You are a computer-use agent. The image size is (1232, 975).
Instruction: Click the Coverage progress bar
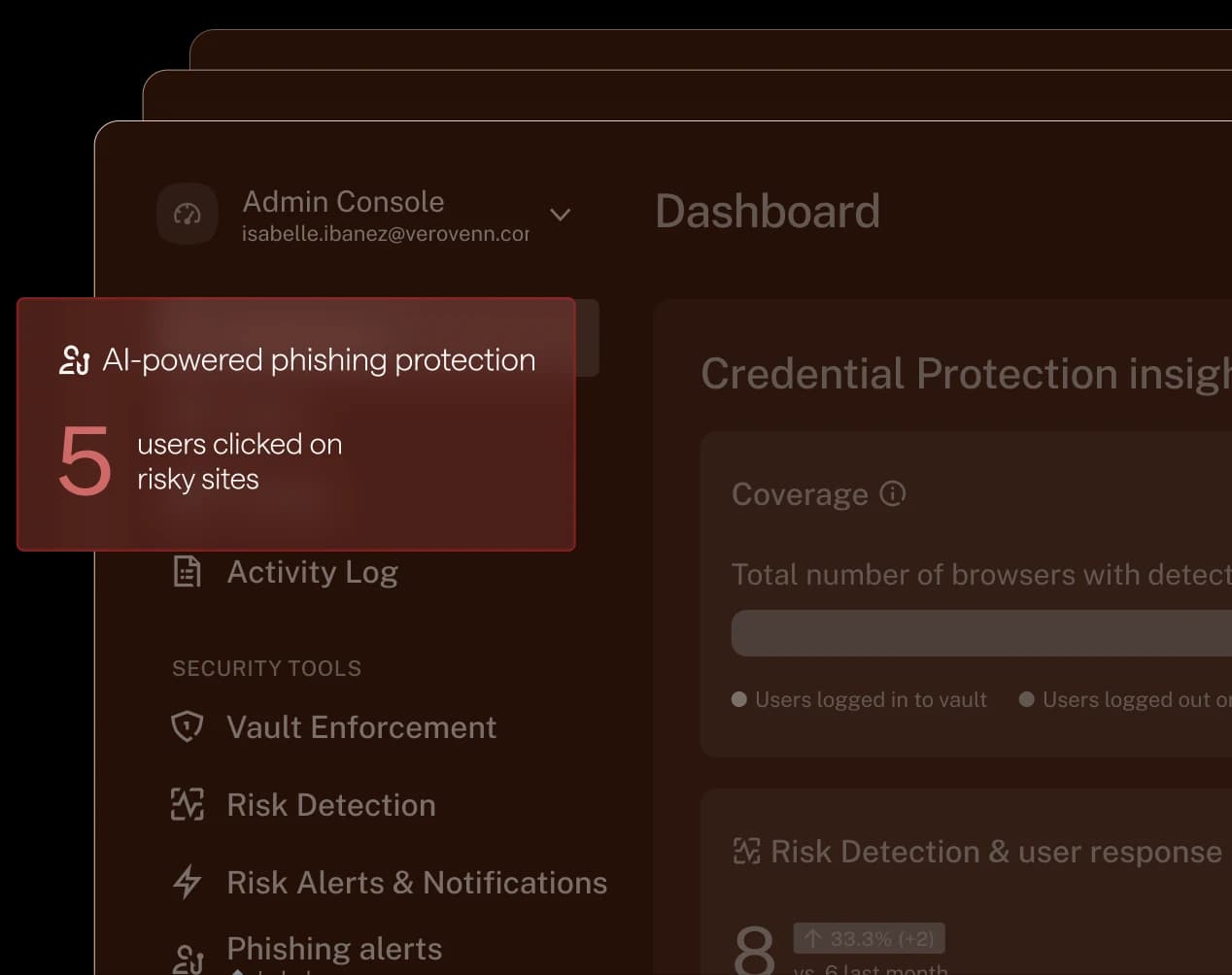pos(981,633)
